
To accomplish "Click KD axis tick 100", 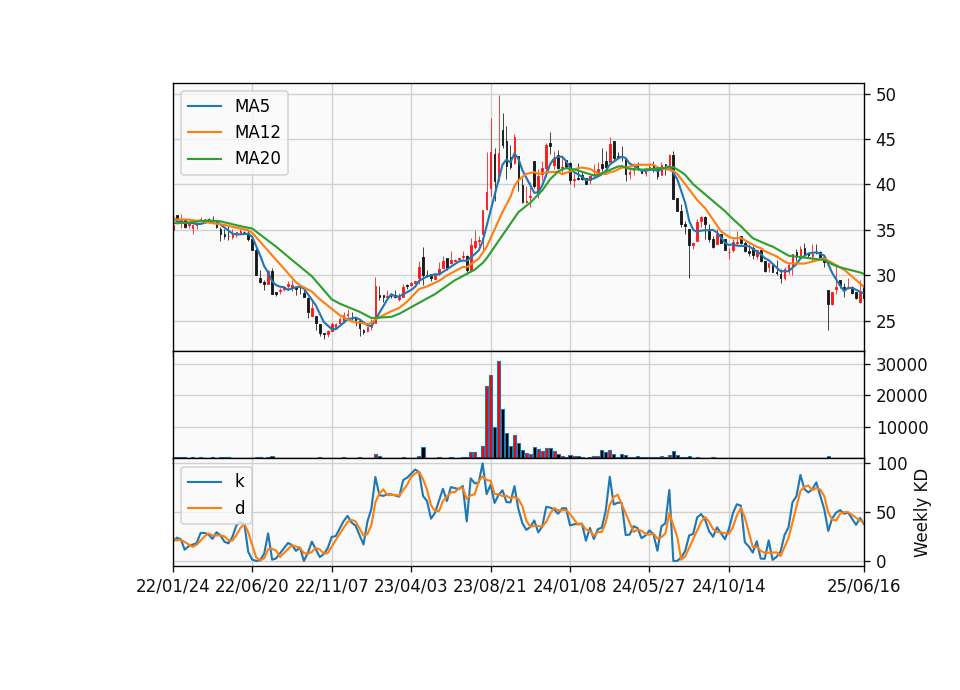I will 892,464.
